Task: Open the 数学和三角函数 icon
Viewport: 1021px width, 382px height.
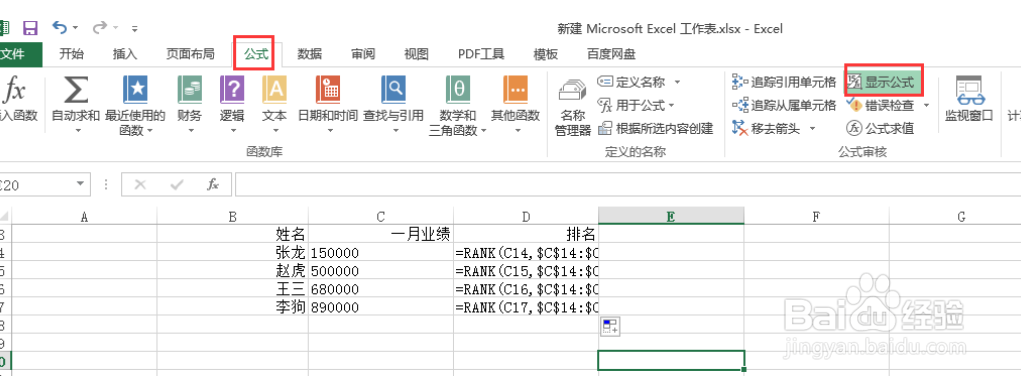Action: pos(458,90)
